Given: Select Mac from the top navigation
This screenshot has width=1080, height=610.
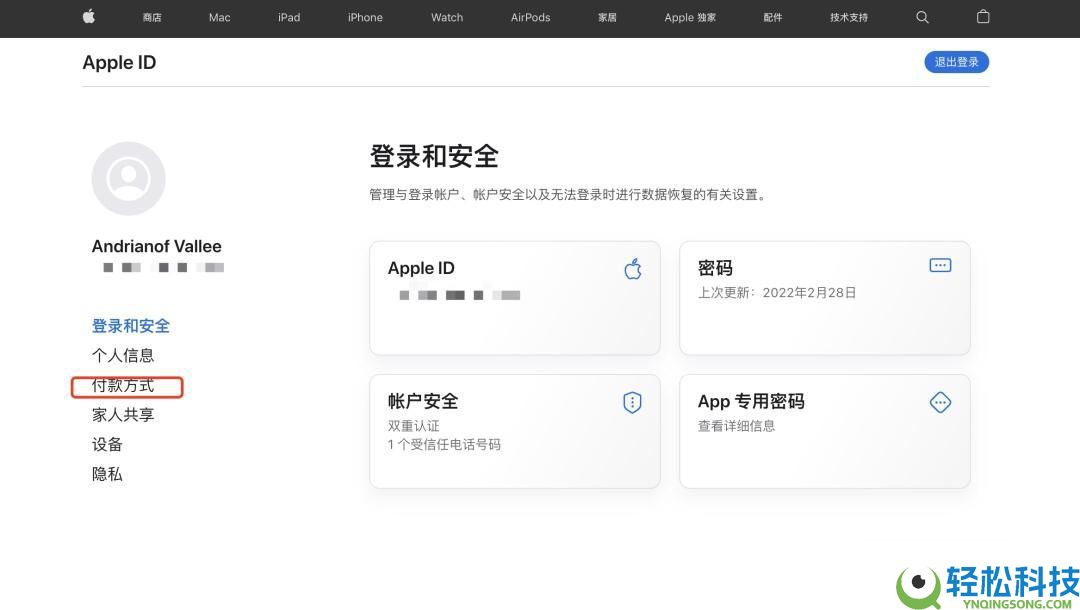Looking at the screenshot, I should (x=219, y=17).
